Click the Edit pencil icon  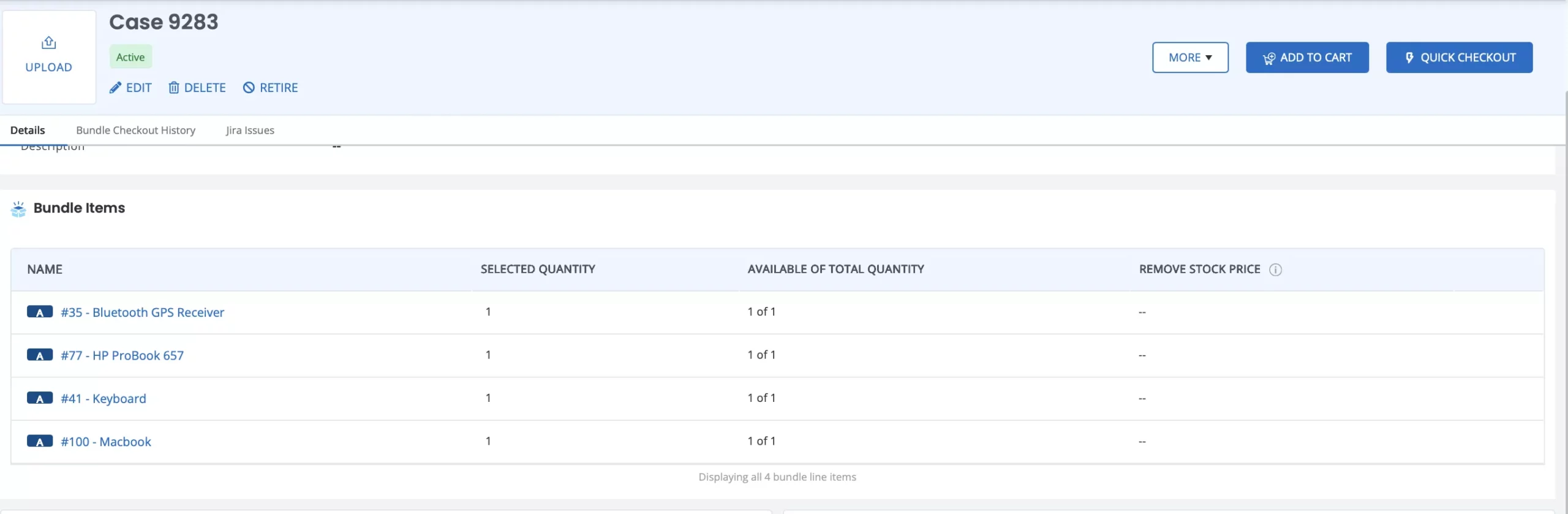tap(115, 88)
